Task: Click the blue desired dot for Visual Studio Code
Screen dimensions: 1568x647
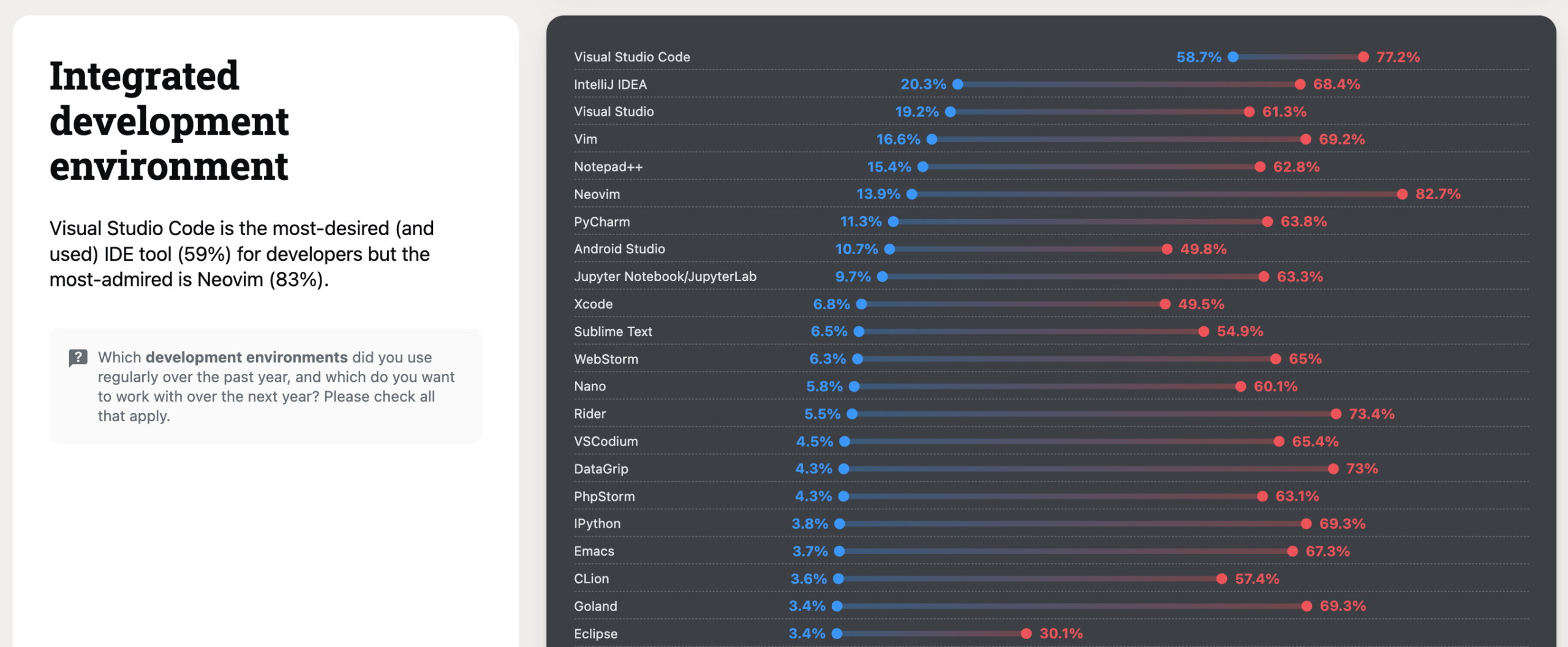Action: (x=1234, y=57)
